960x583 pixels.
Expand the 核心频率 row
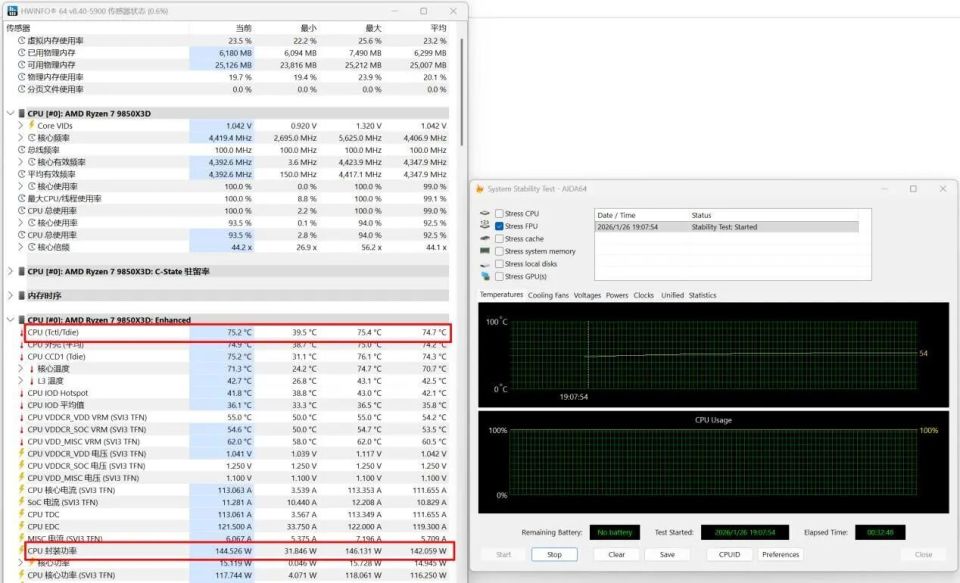coord(20,137)
